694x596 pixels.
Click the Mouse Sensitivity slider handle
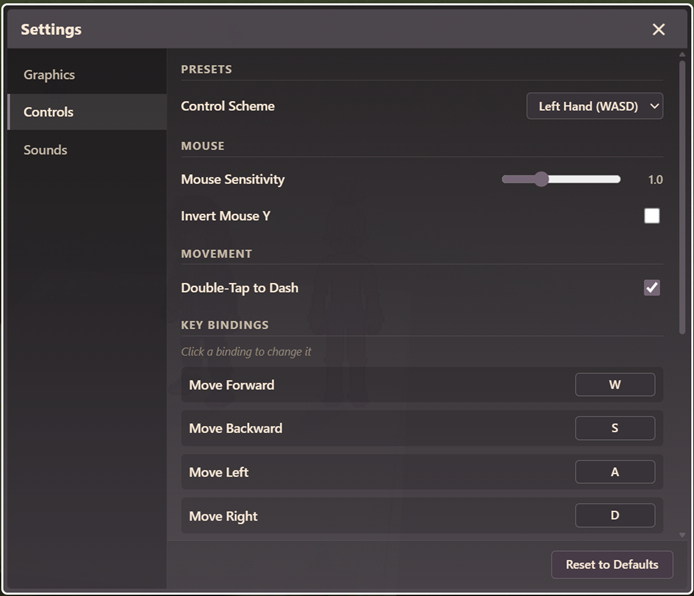[541, 179]
